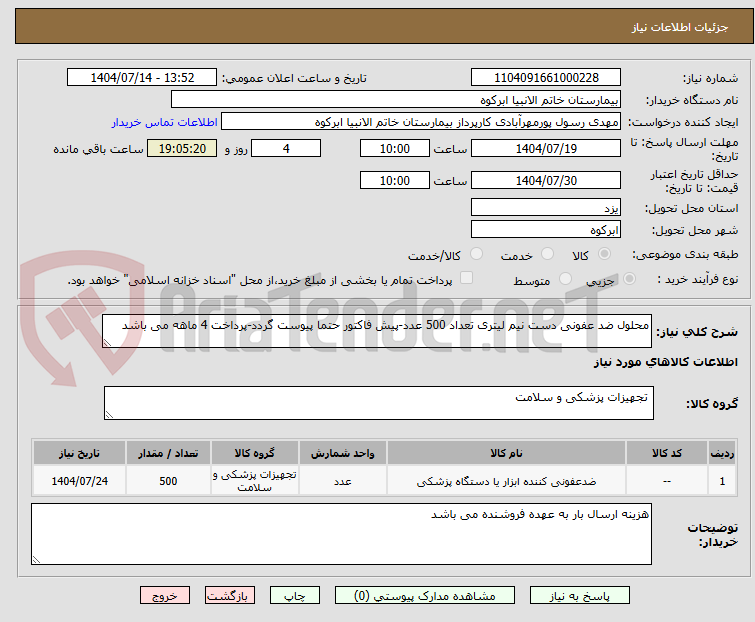The width and height of the screenshot is (755, 622).
Task: Click the شرح کلی نیاز description textarea
Action: (377, 331)
